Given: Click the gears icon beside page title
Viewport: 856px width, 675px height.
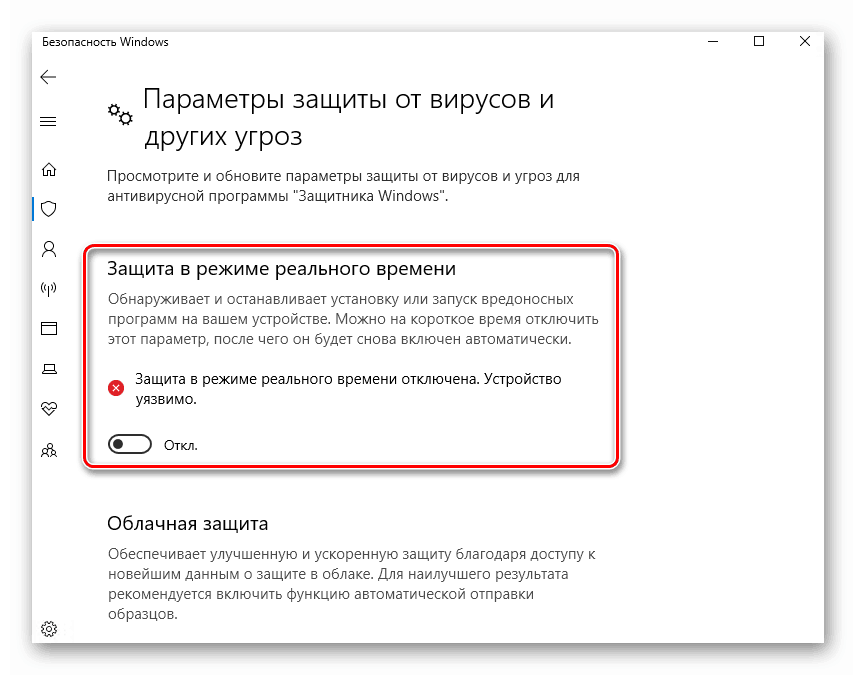Looking at the screenshot, I should pyautogui.click(x=120, y=114).
